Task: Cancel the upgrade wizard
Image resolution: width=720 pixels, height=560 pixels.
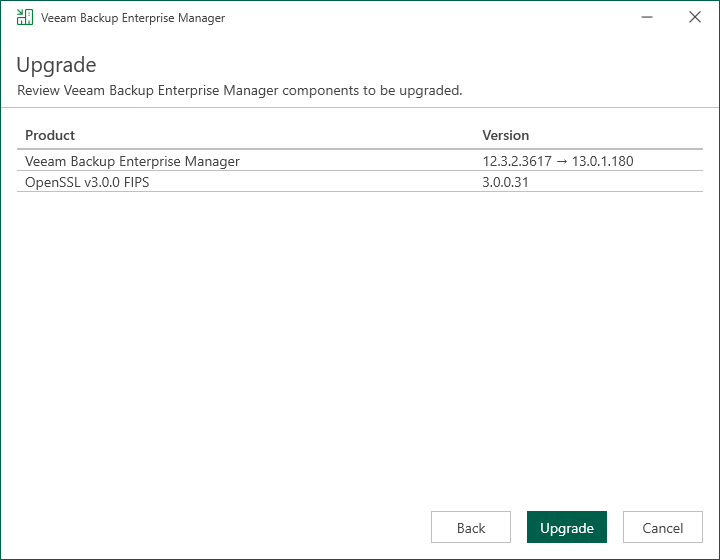Action: [x=662, y=528]
